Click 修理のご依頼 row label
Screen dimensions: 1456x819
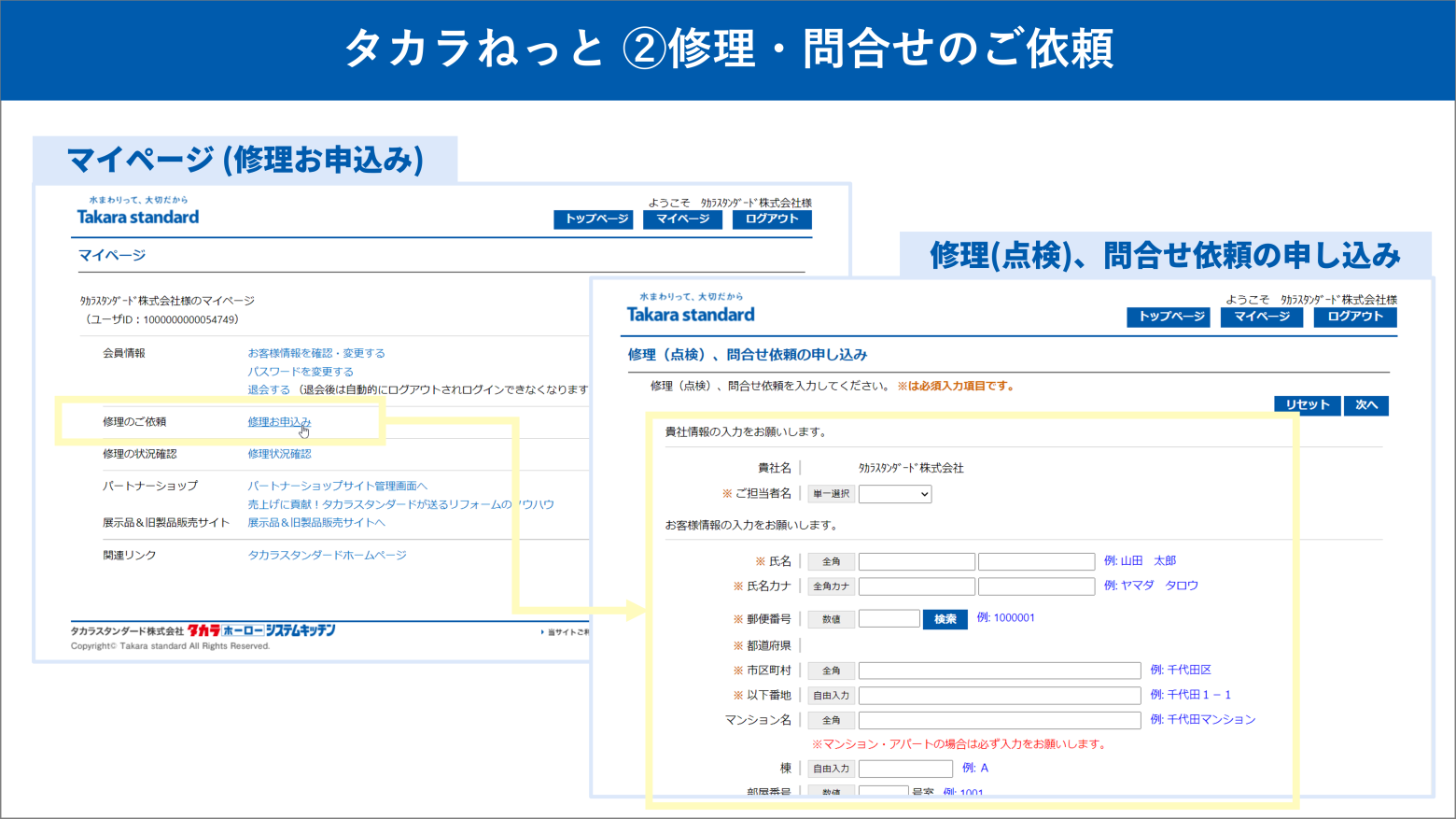click(x=134, y=422)
